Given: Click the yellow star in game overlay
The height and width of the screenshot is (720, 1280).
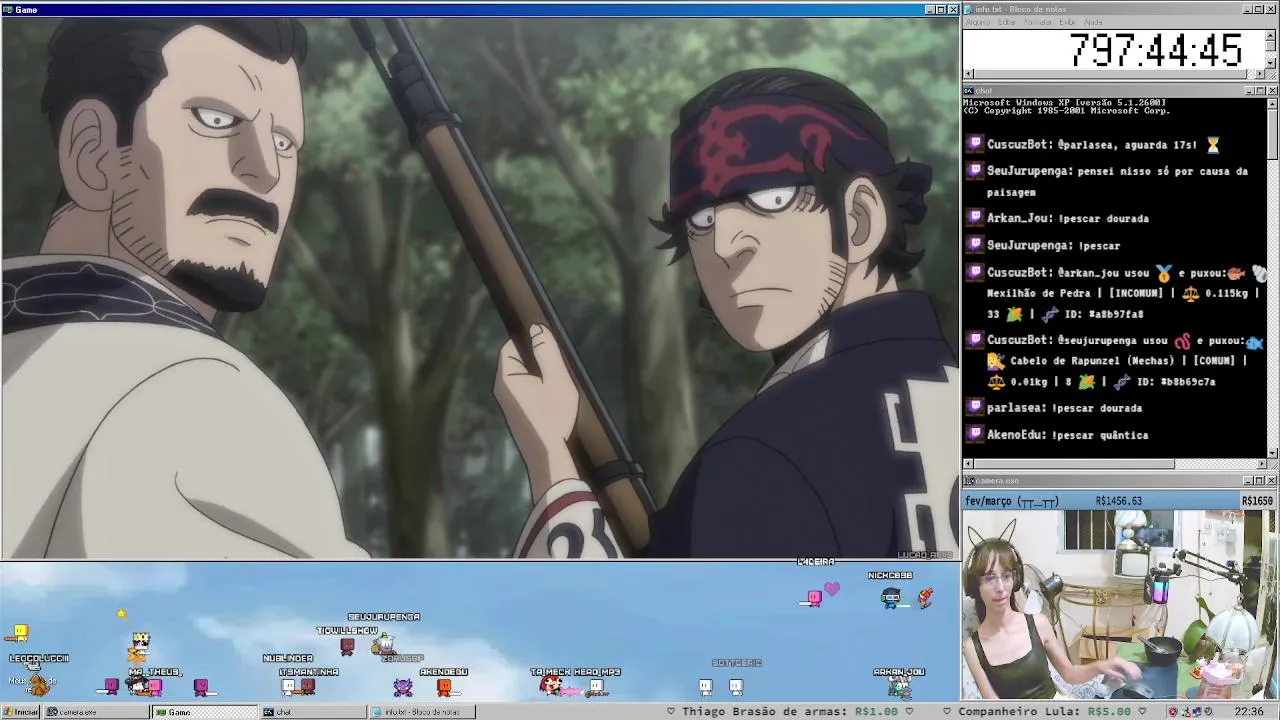Looking at the screenshot, I should click(x=121, y=614).
